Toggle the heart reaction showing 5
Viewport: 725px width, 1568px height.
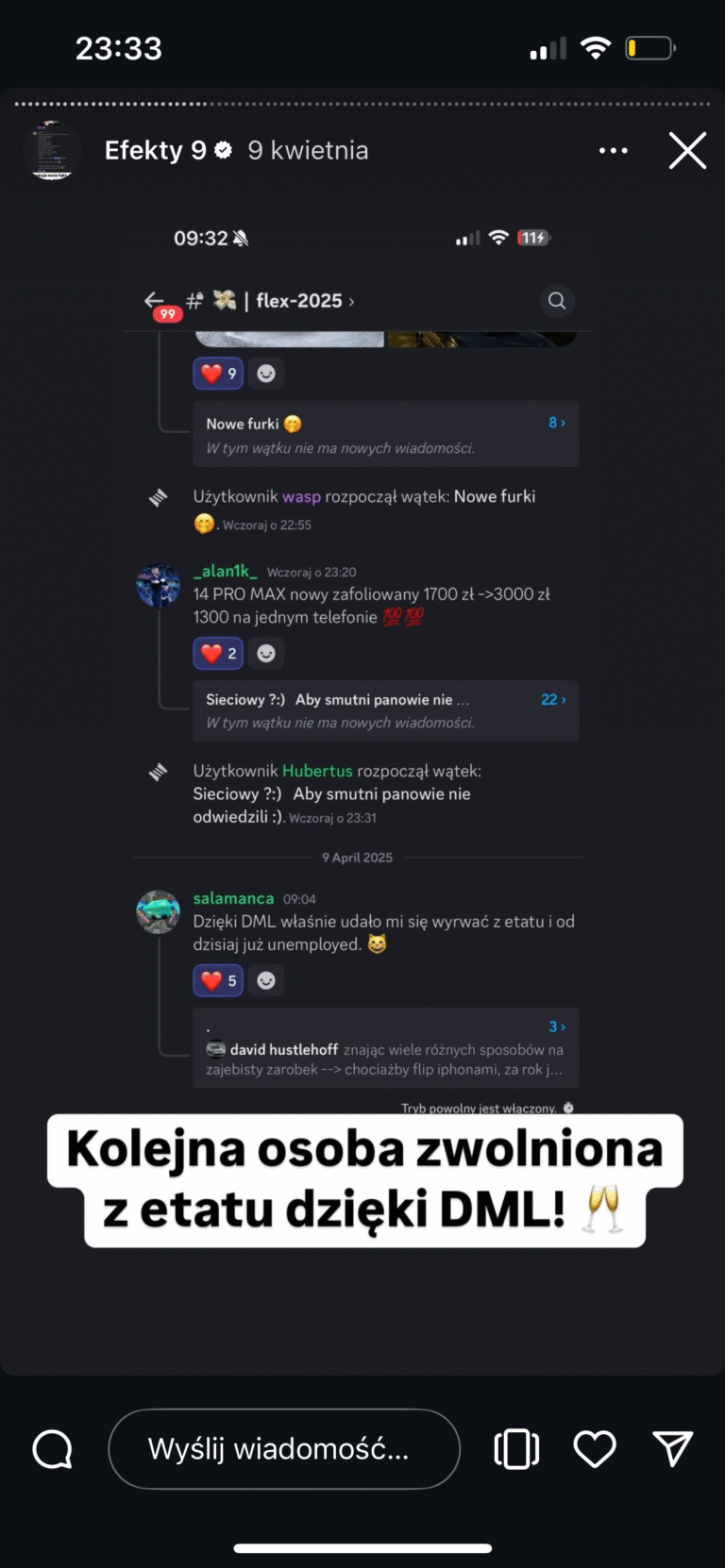(219, 980)
